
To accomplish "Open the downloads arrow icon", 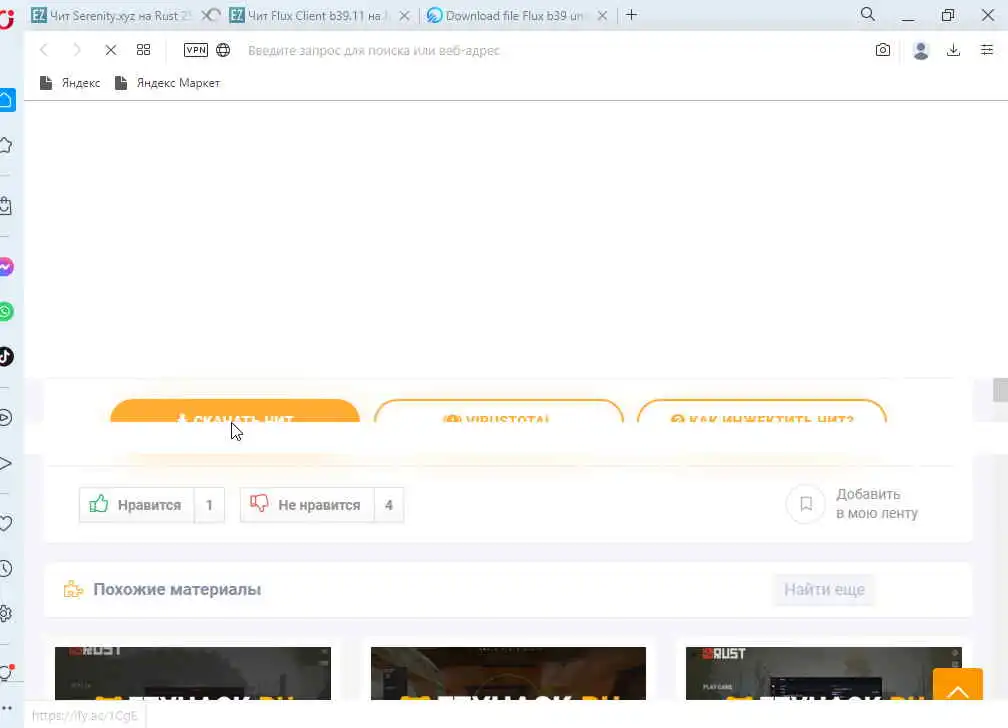I will [953, 50].
